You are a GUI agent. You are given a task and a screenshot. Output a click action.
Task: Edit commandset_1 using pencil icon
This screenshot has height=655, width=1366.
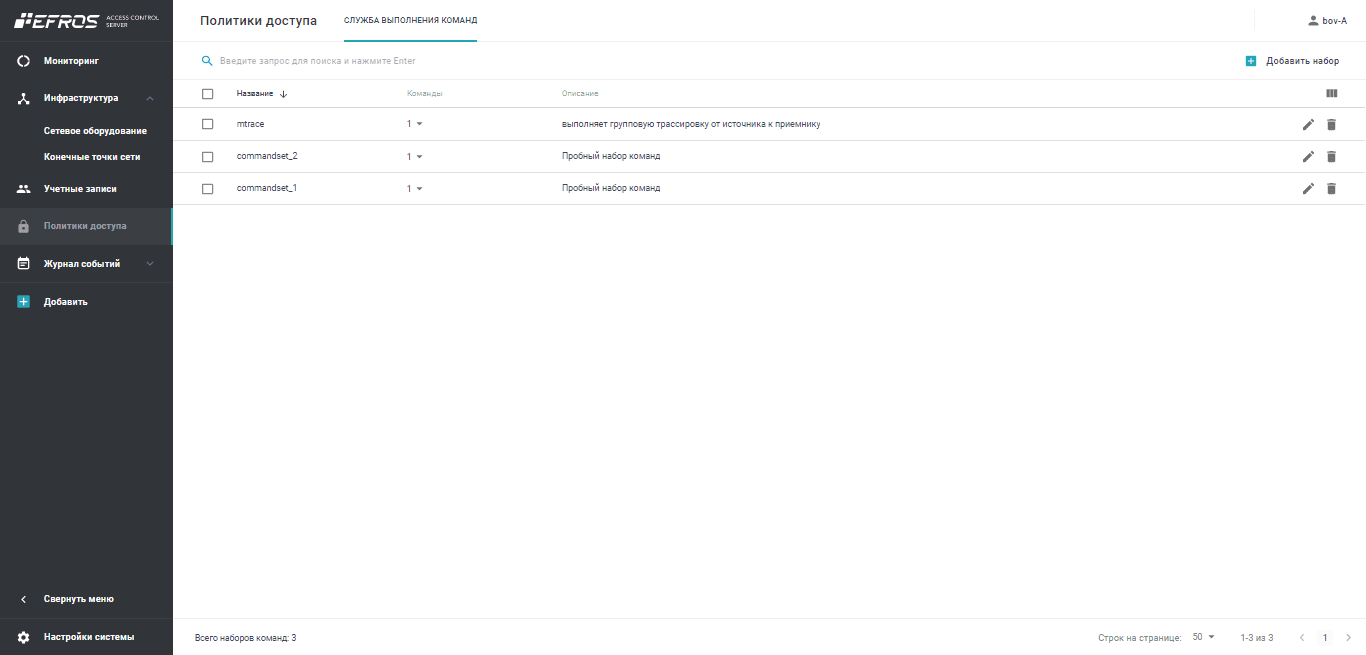coord(1308,188)
